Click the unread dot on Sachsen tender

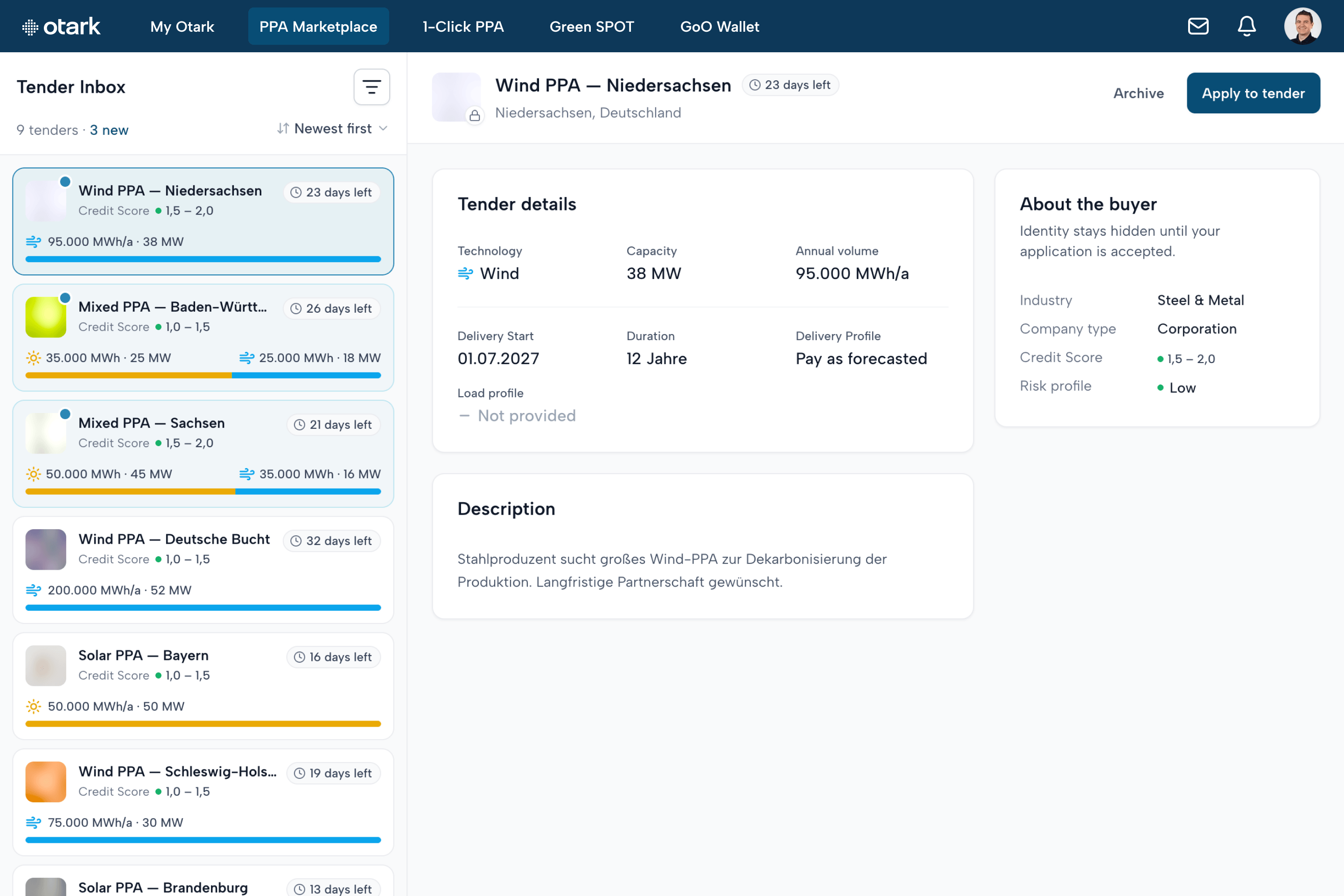[x=65, y=414]
